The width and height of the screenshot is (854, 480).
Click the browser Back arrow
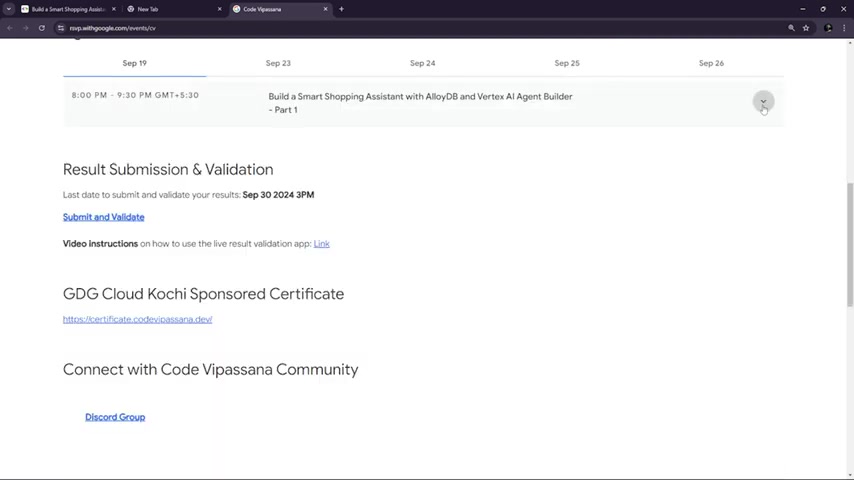pos(10,28)
